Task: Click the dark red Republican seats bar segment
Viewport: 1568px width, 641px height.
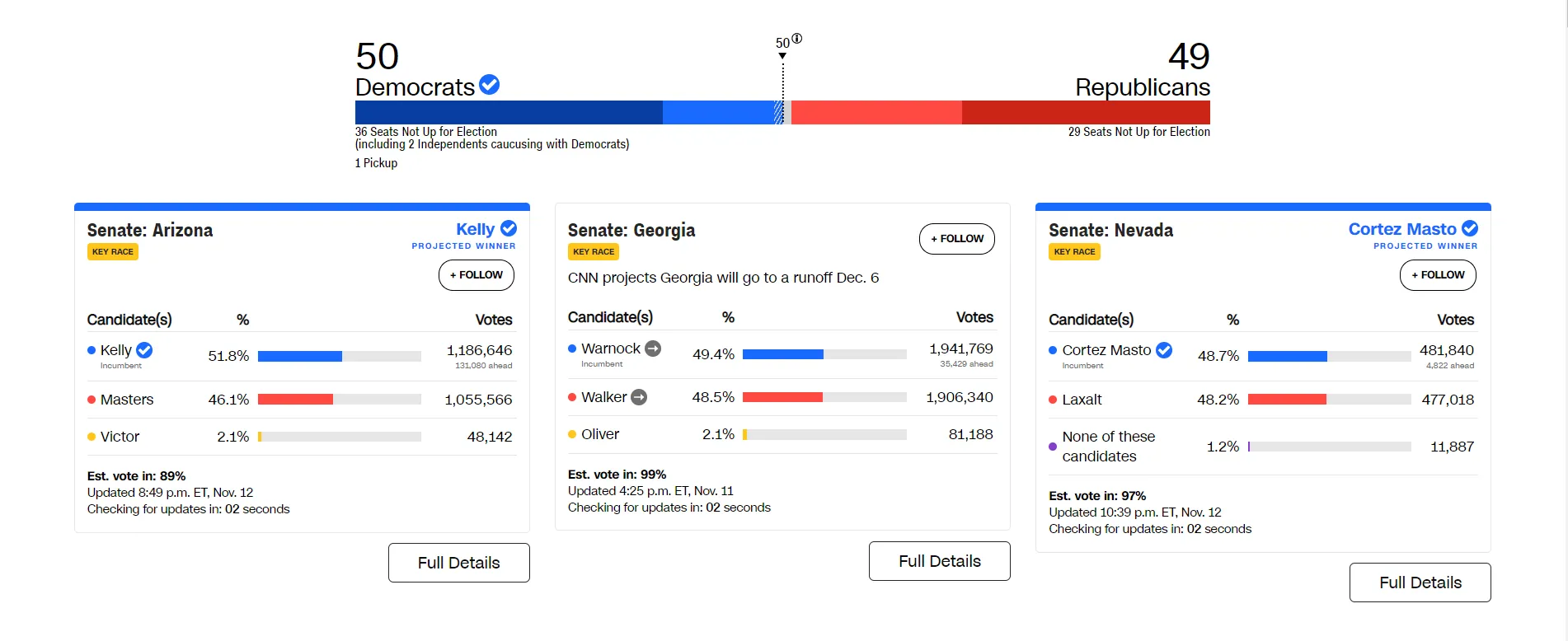Action: [1086, 113]
